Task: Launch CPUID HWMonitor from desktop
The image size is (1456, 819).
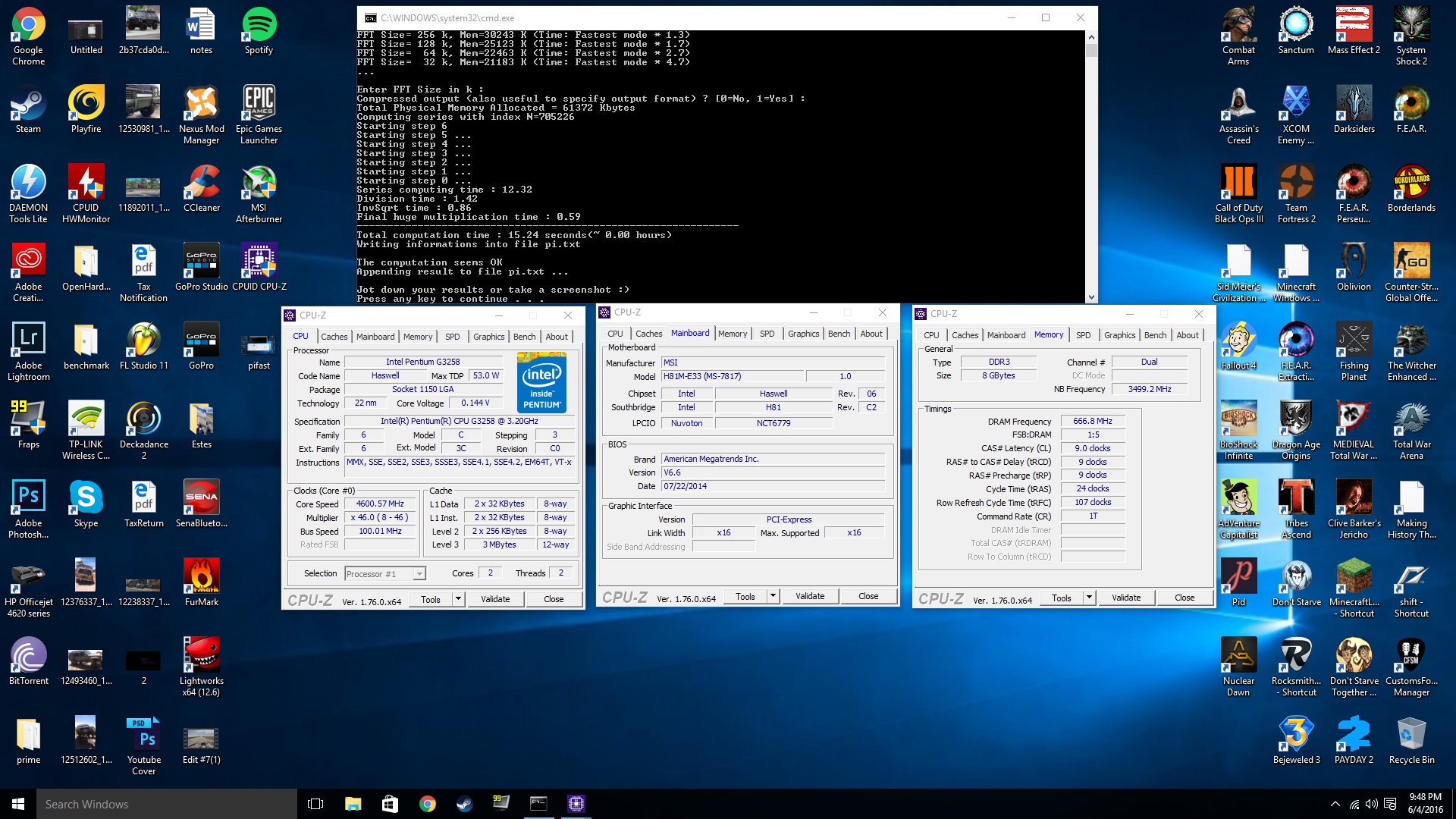Action: click(86, 194)
